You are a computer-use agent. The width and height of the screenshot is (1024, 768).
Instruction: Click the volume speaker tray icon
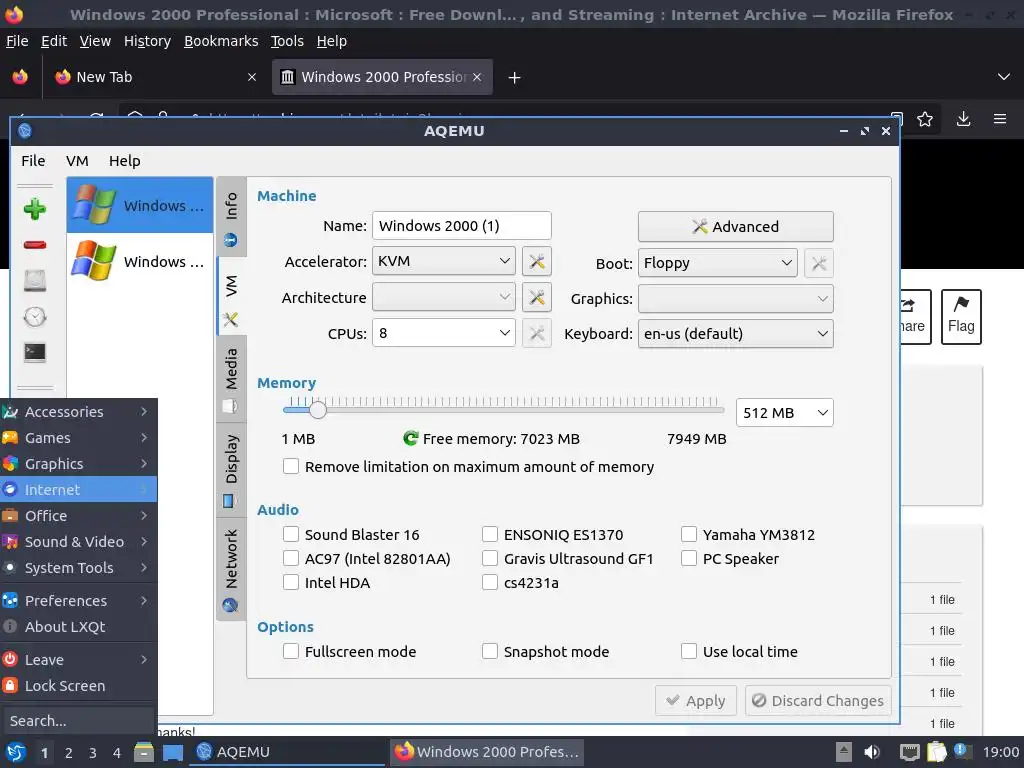point(872,752)
